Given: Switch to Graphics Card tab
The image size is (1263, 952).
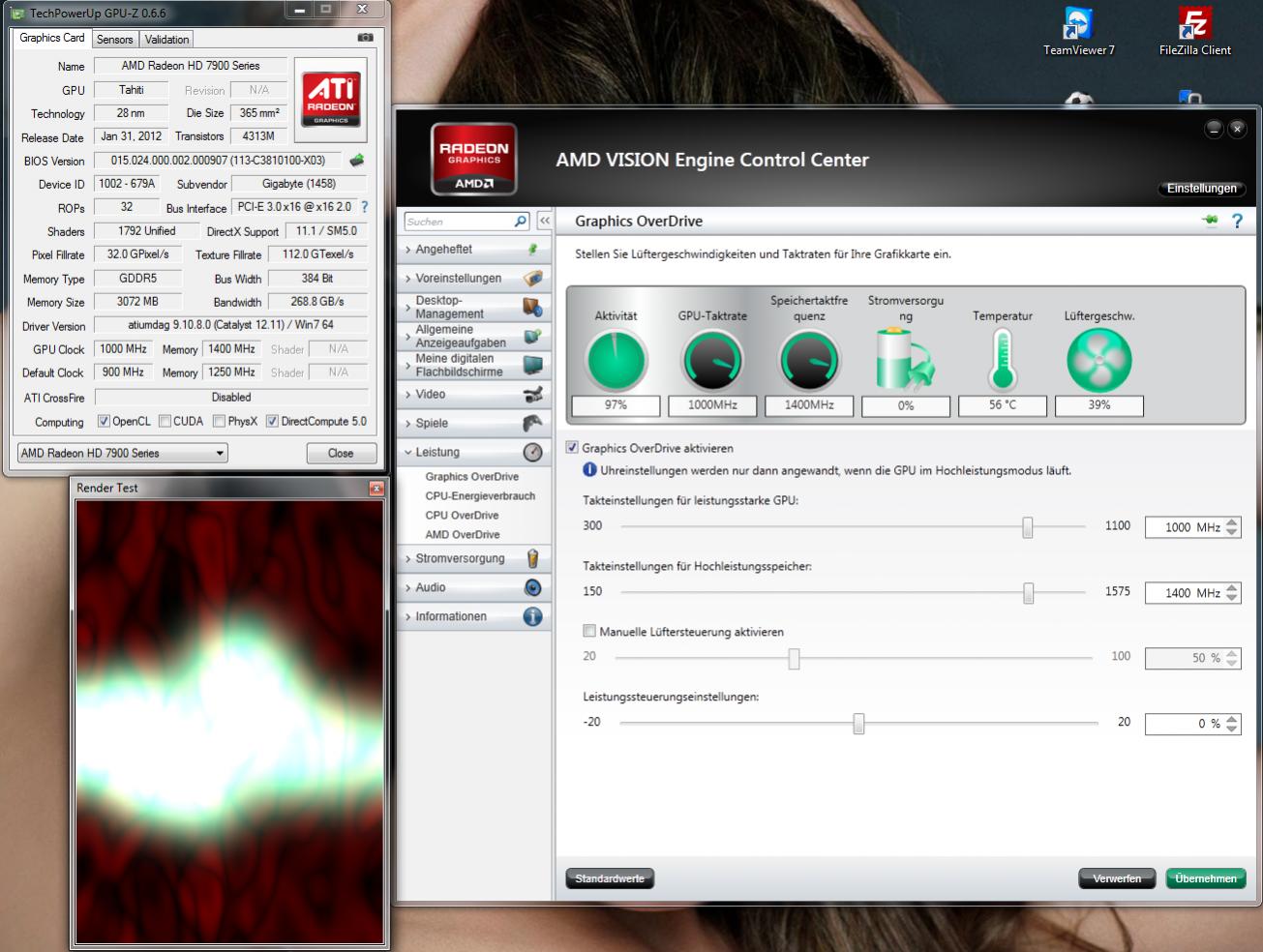Looking at the screenshot, I should 52,38.
